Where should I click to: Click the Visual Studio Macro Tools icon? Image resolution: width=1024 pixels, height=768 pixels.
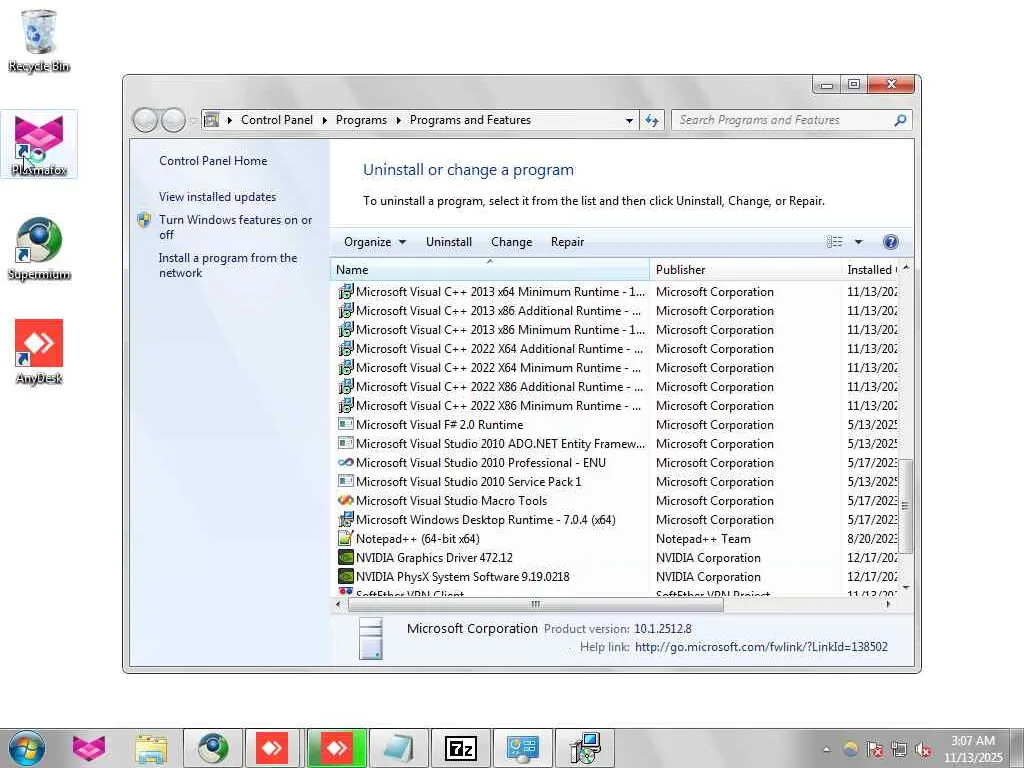tap(345, 500)
